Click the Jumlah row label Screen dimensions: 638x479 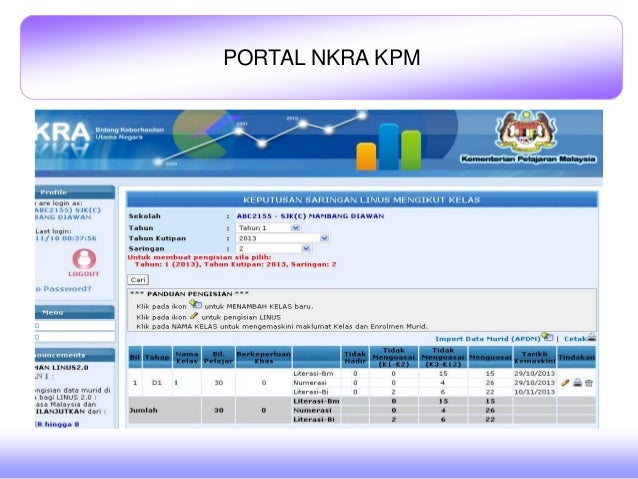click(x=143, y=410)
